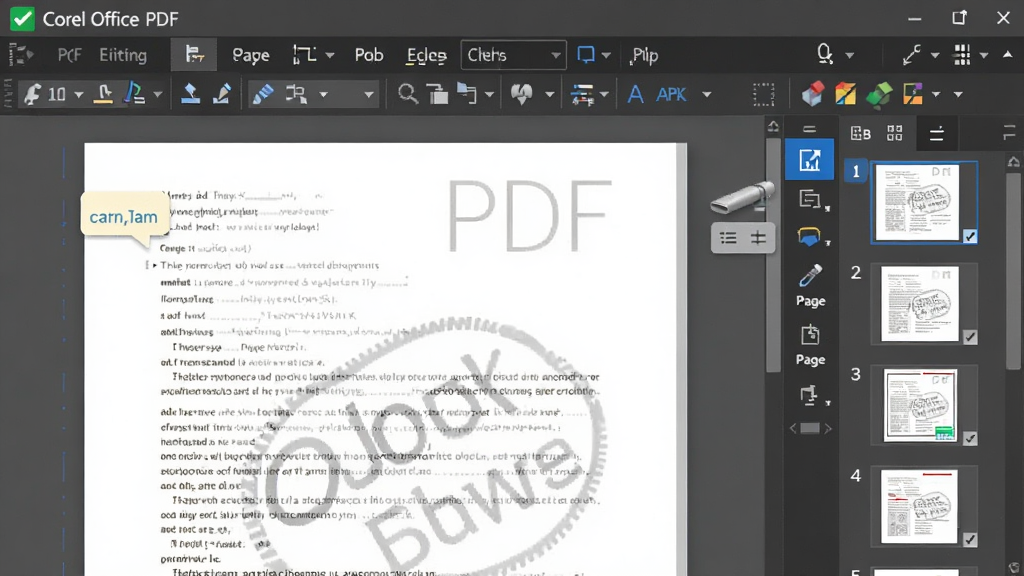This screenshot has width=1024, height=576.
Task: Click the magnifier search icon
Action: pyautogui.click(x=408, y=94)
